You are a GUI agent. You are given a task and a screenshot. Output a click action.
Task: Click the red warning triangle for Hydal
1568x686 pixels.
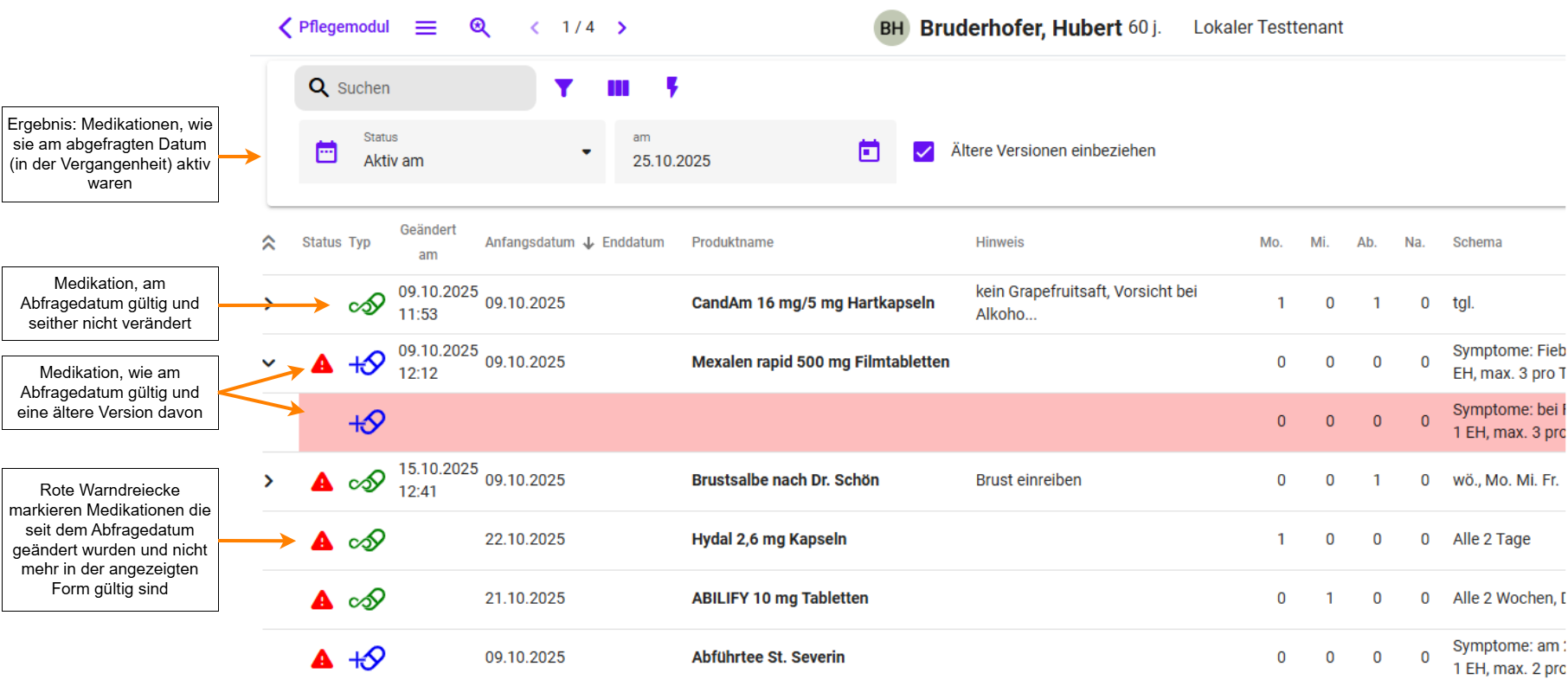pyautogui.click(x=322, y=541)
